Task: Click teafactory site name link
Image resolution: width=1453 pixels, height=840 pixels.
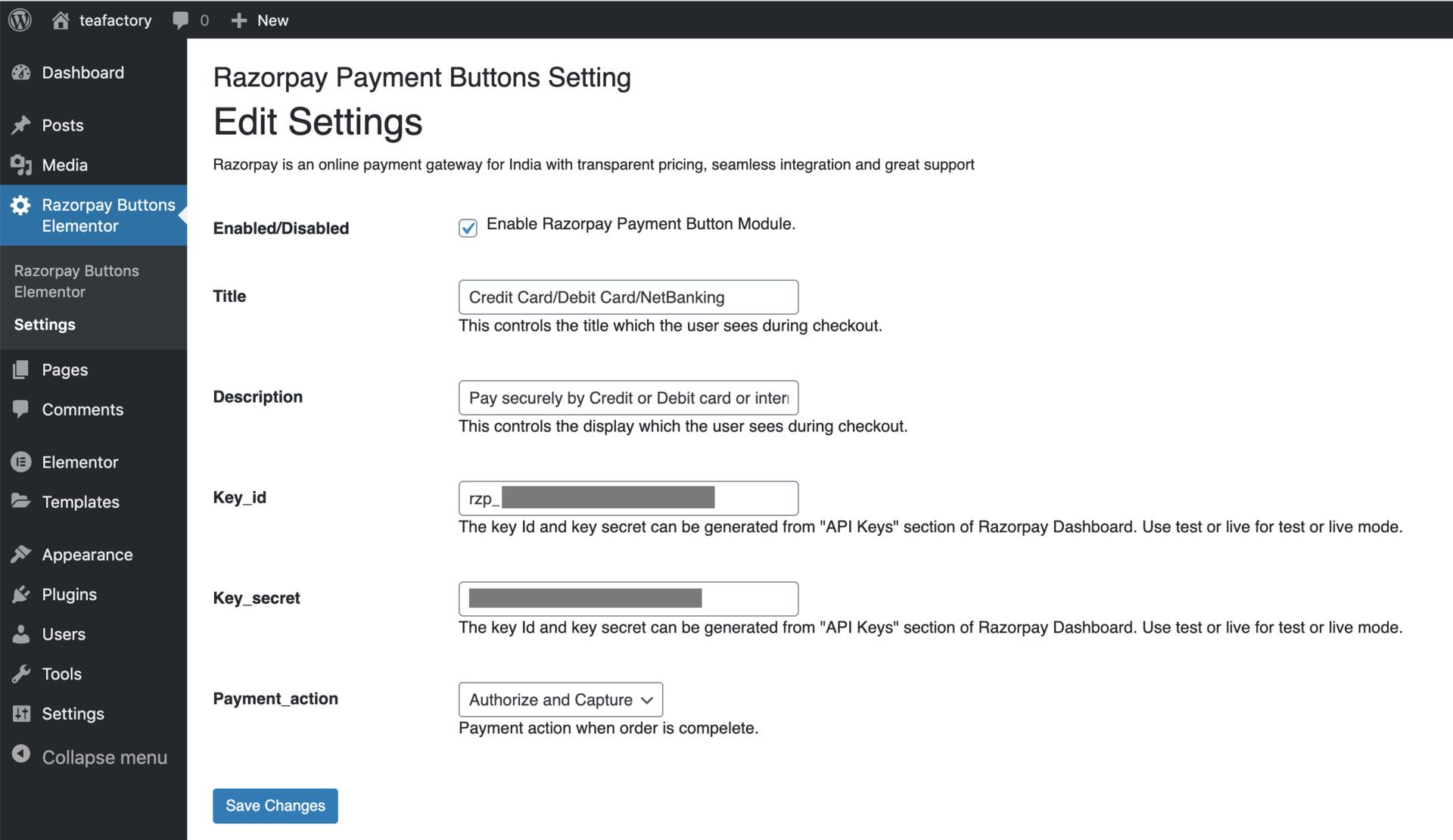Action: 115,20
